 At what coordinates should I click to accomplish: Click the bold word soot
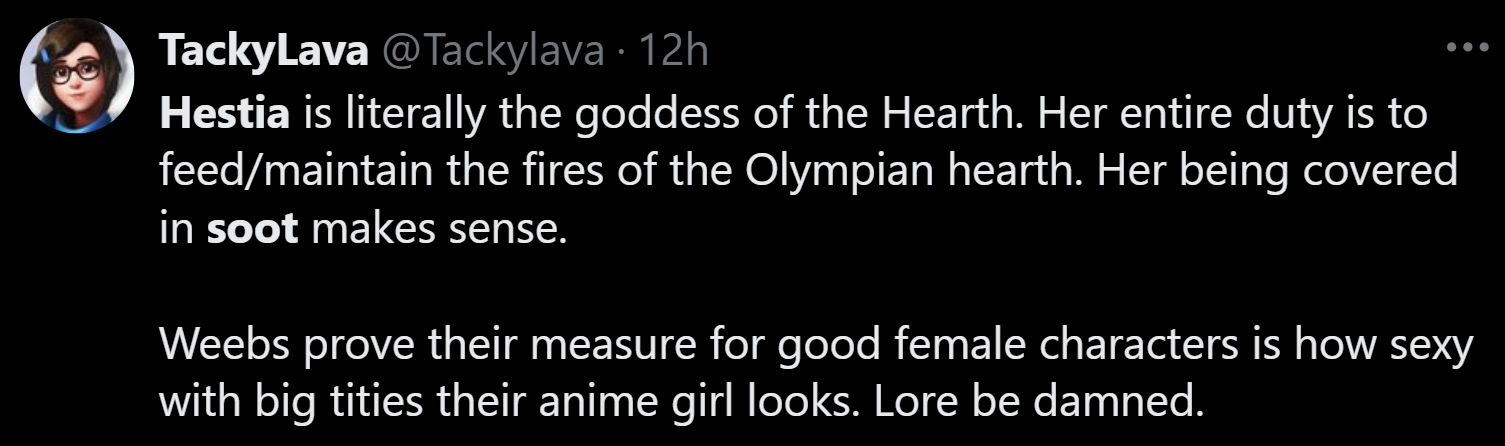coord(252,230)
